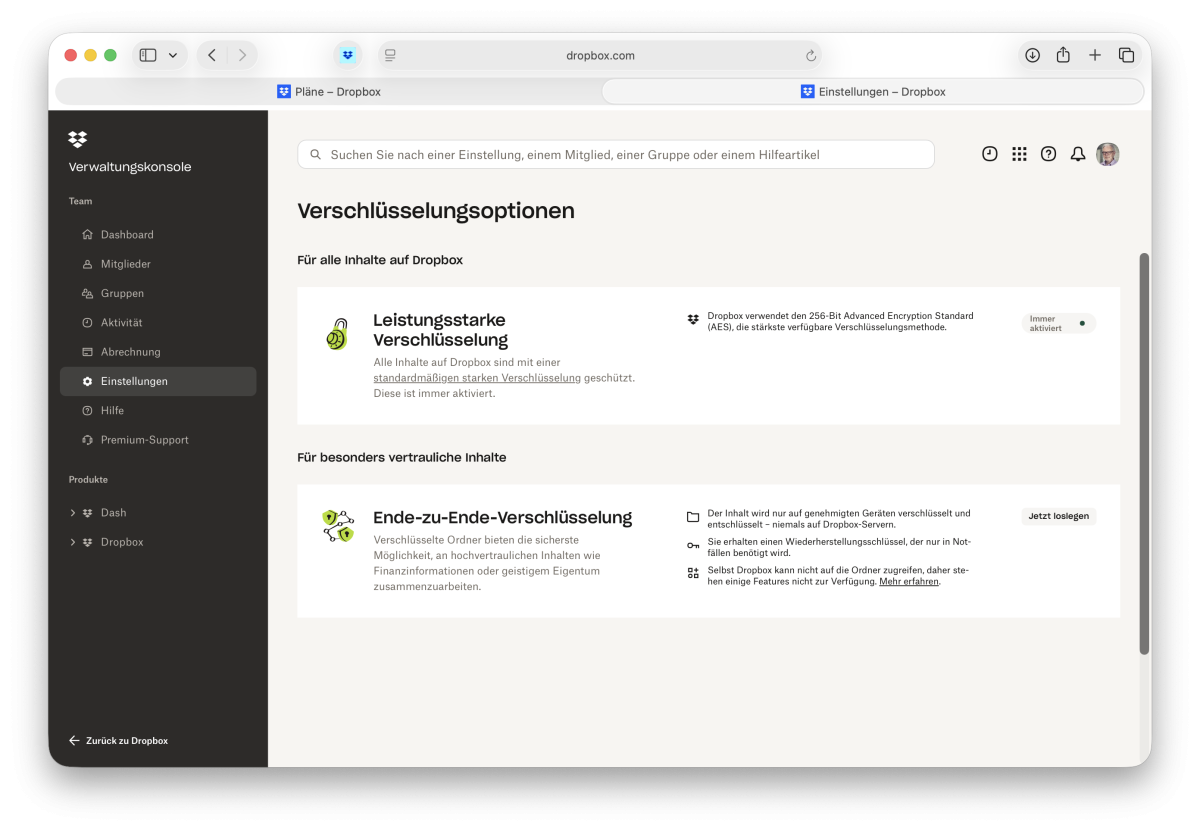Click the folder icon beside approved devices text
The width and height of the screenshot is (1200, 831).
coord(693,518)
